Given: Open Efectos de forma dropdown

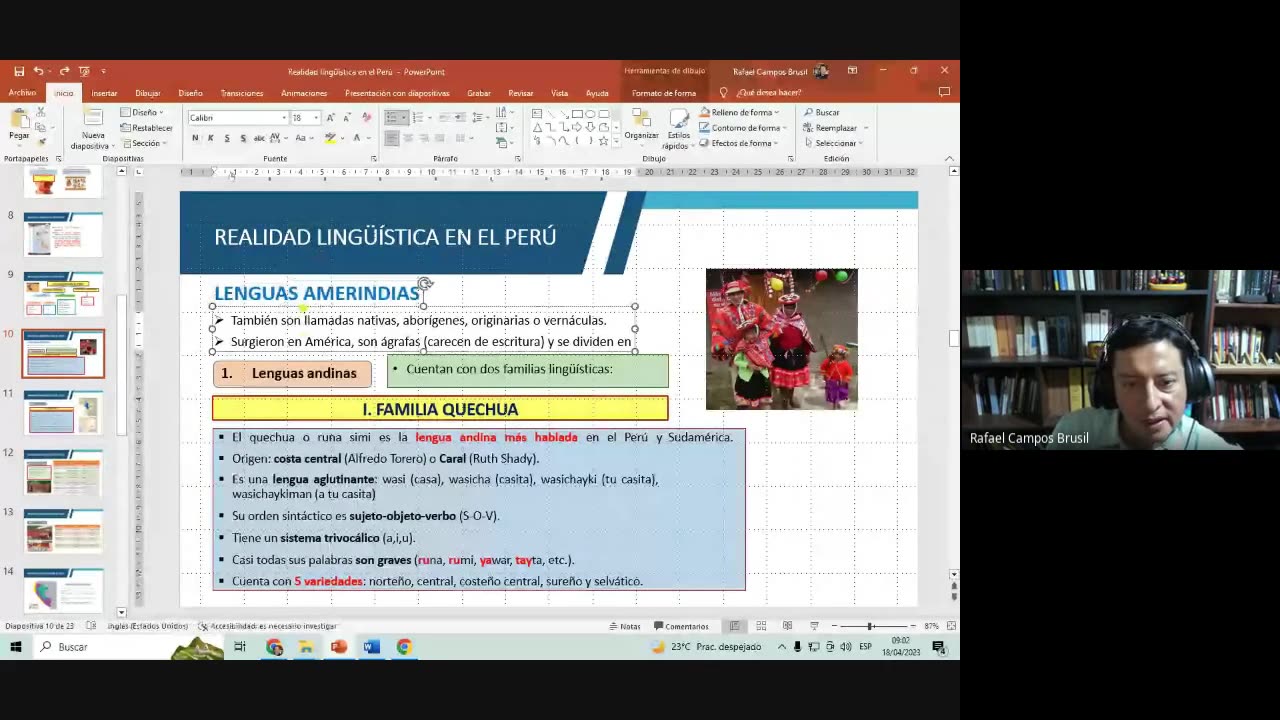Looking at the screenshot, I should 739,143.
